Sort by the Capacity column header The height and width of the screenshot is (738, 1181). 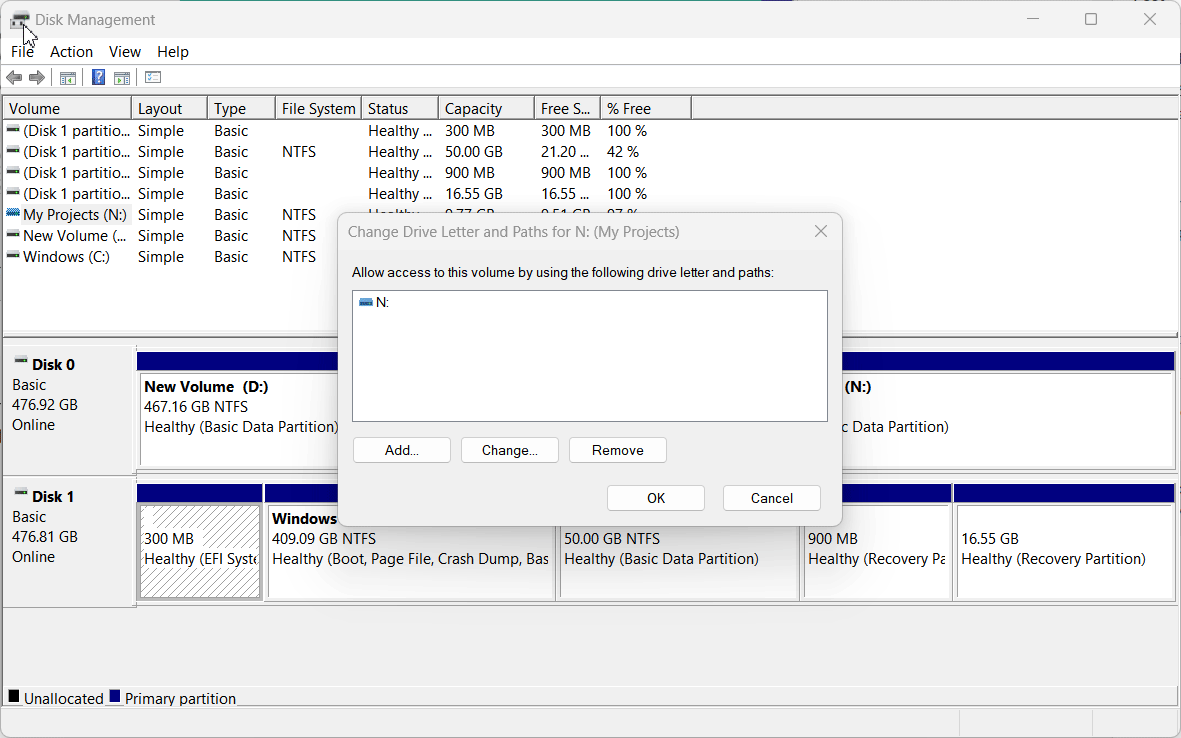pos(487,108)
